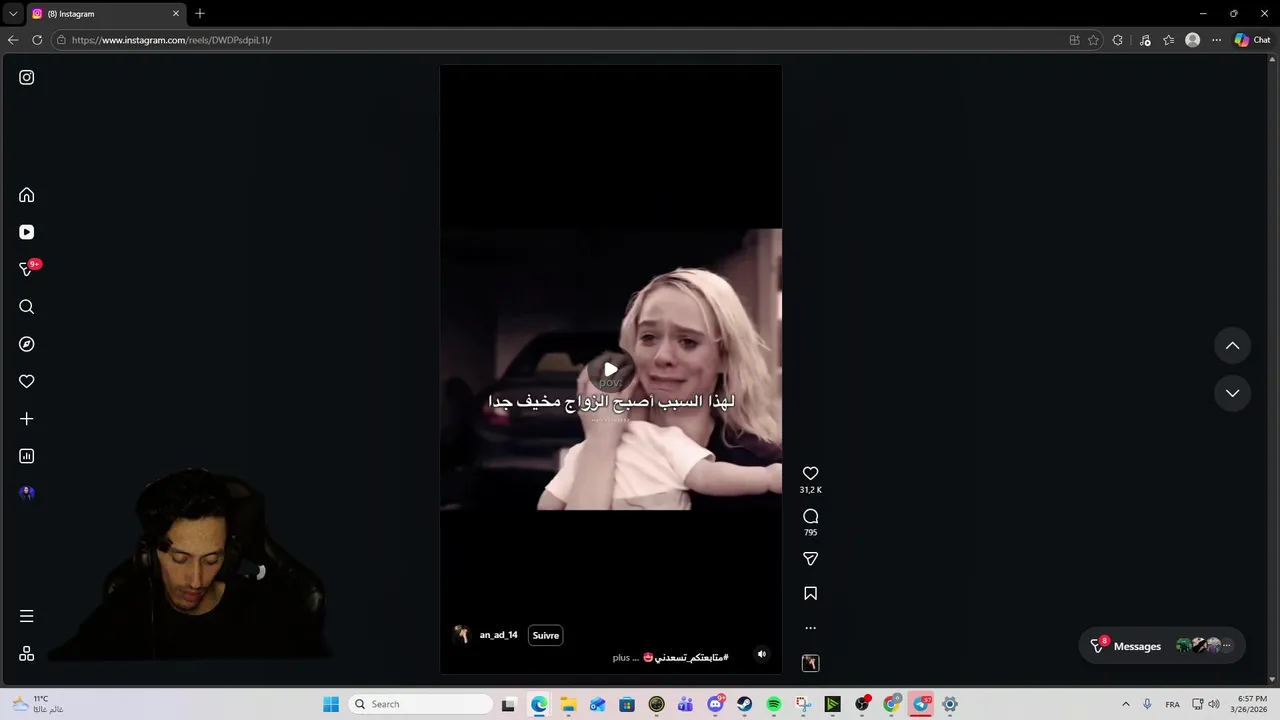The height and width of the screenshot is (720, 1280).
Task: Open Spotify from the taskbar
Action: click(774, 704)
